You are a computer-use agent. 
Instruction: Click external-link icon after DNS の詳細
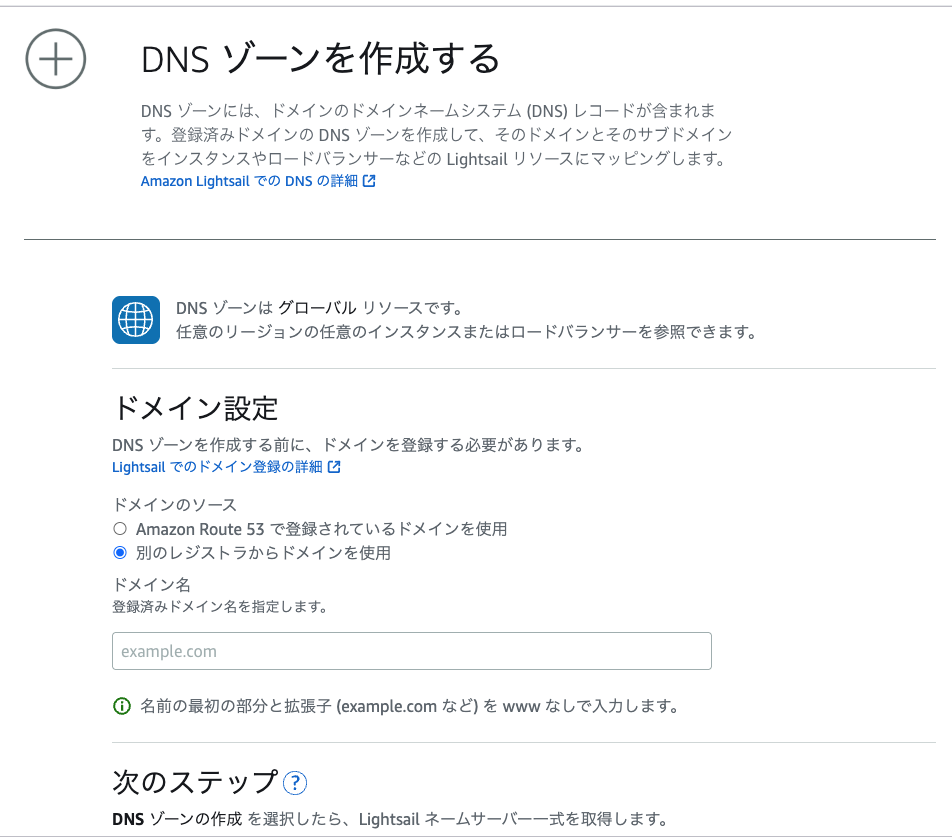pos(369,181)
